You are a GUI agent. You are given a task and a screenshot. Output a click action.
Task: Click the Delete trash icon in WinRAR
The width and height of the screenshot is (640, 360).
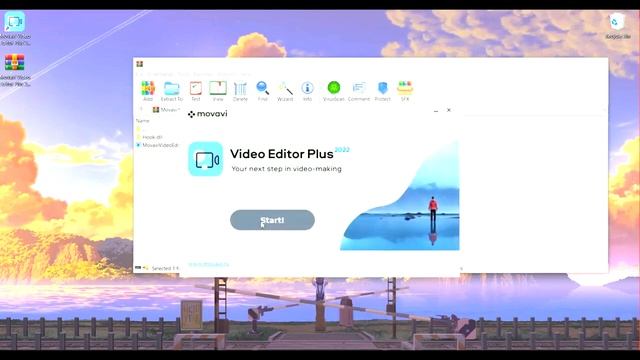click(240, 91)
